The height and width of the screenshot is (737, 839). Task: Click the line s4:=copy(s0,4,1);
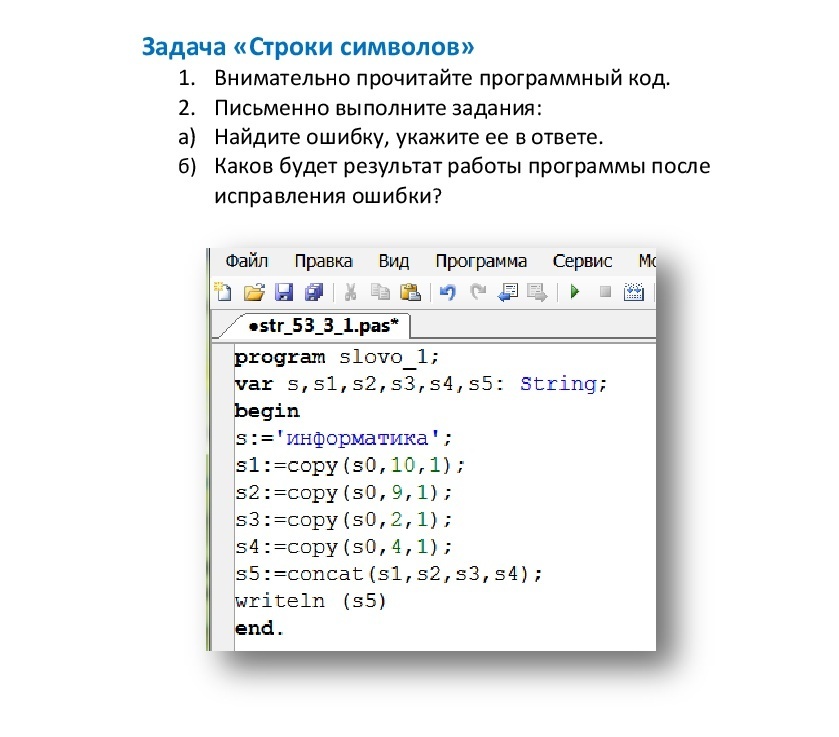coord(344,547)
